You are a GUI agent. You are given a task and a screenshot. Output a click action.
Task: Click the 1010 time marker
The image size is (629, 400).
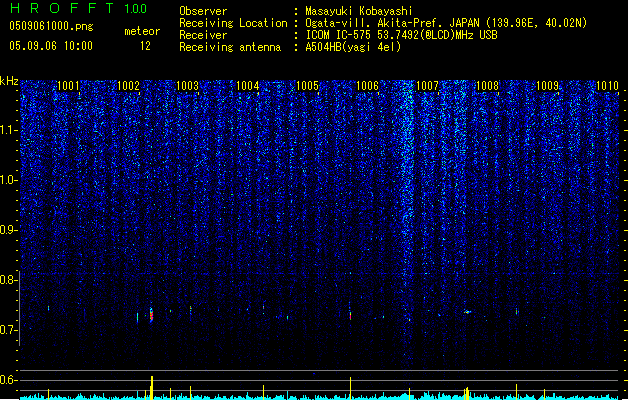607,85
